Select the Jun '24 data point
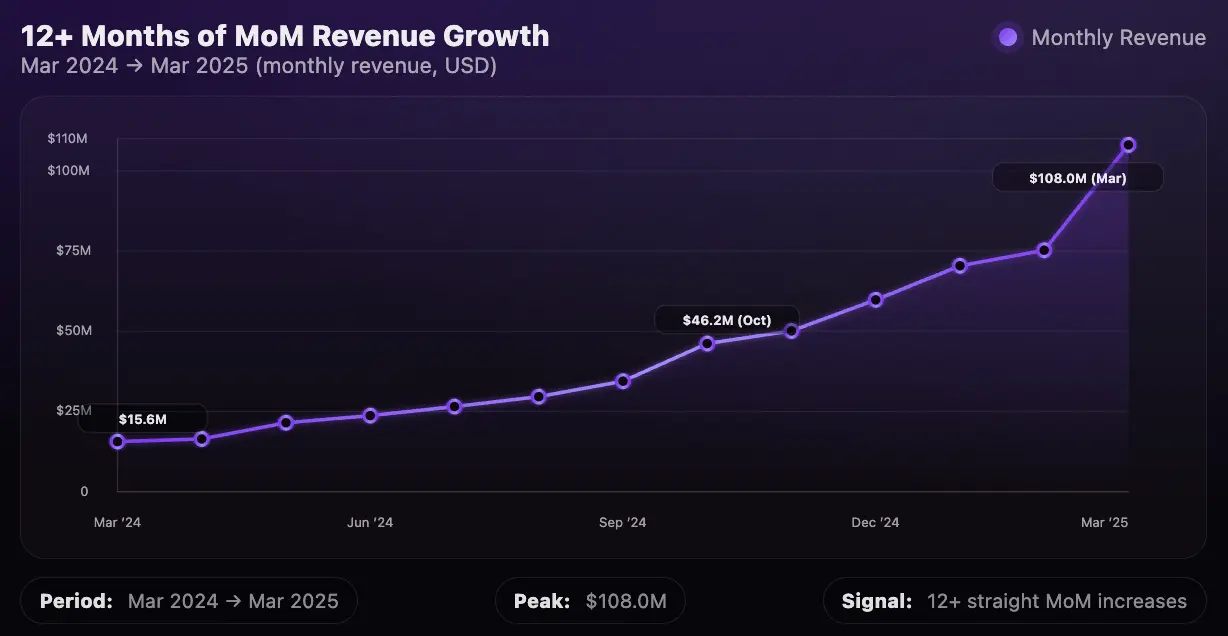1228x636 pixels. [x=370, y=415]
